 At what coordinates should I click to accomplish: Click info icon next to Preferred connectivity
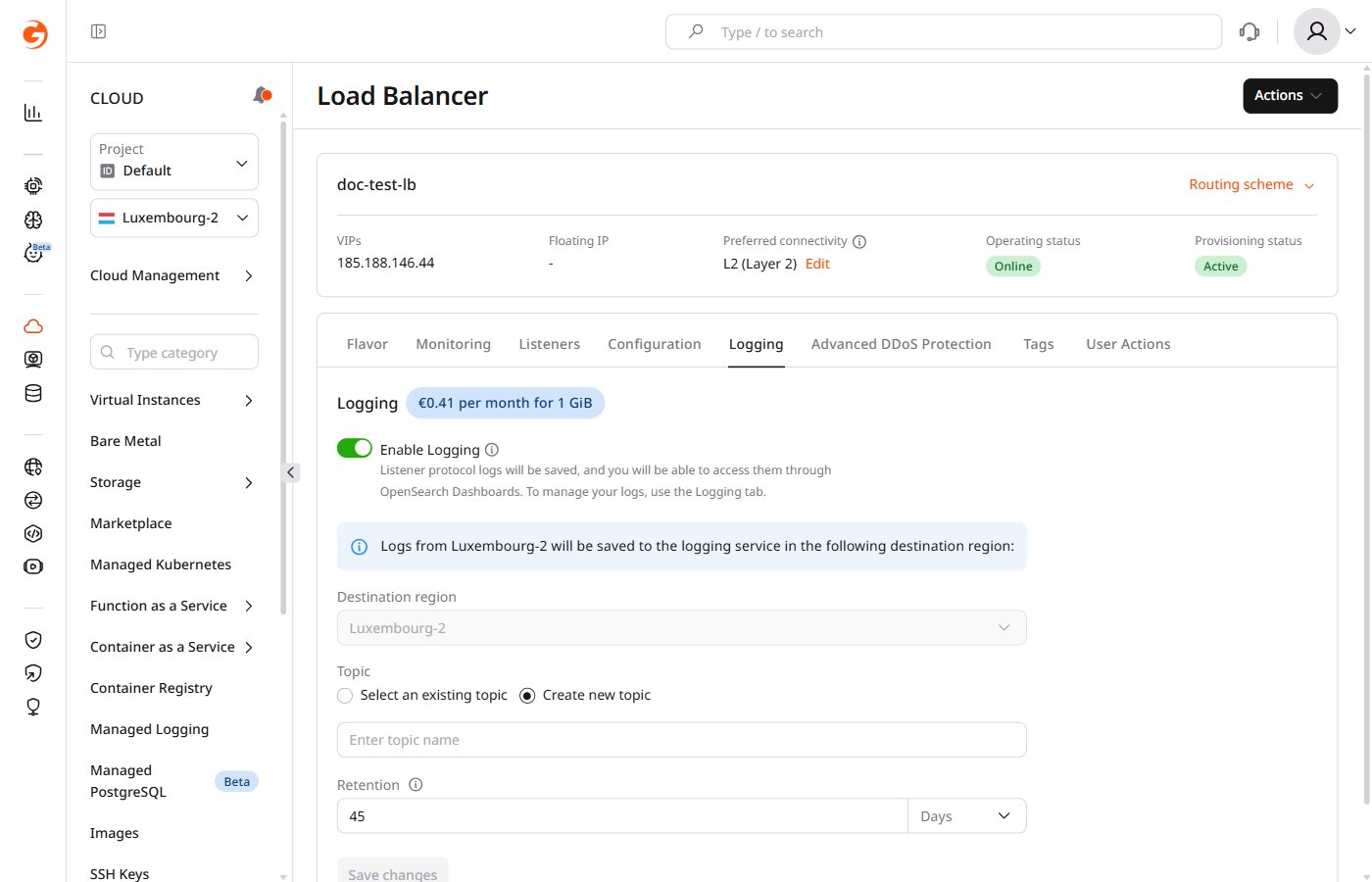[x=859, y=241]
